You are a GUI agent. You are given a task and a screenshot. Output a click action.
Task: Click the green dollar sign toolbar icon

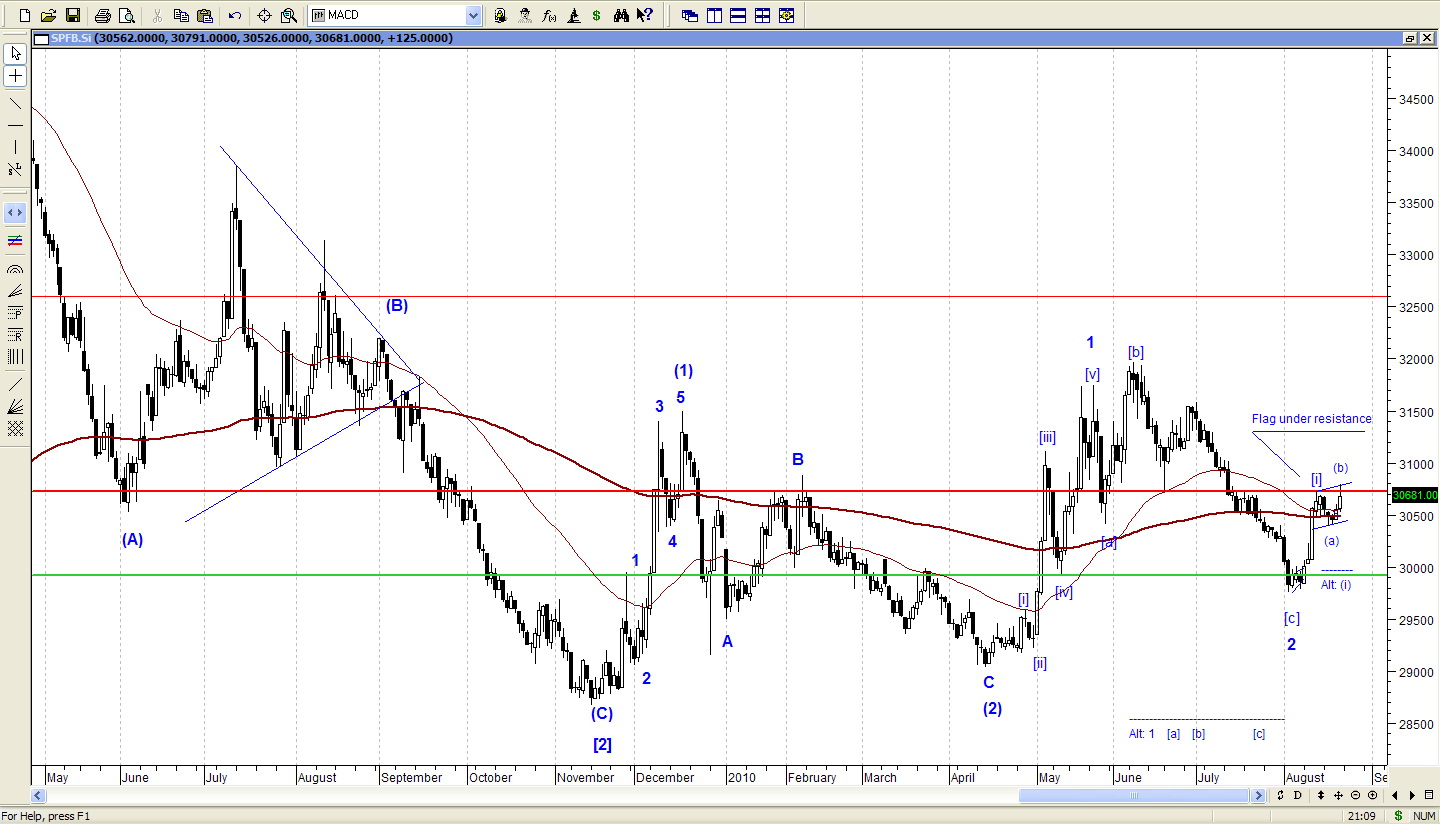(x=597, y=15)
